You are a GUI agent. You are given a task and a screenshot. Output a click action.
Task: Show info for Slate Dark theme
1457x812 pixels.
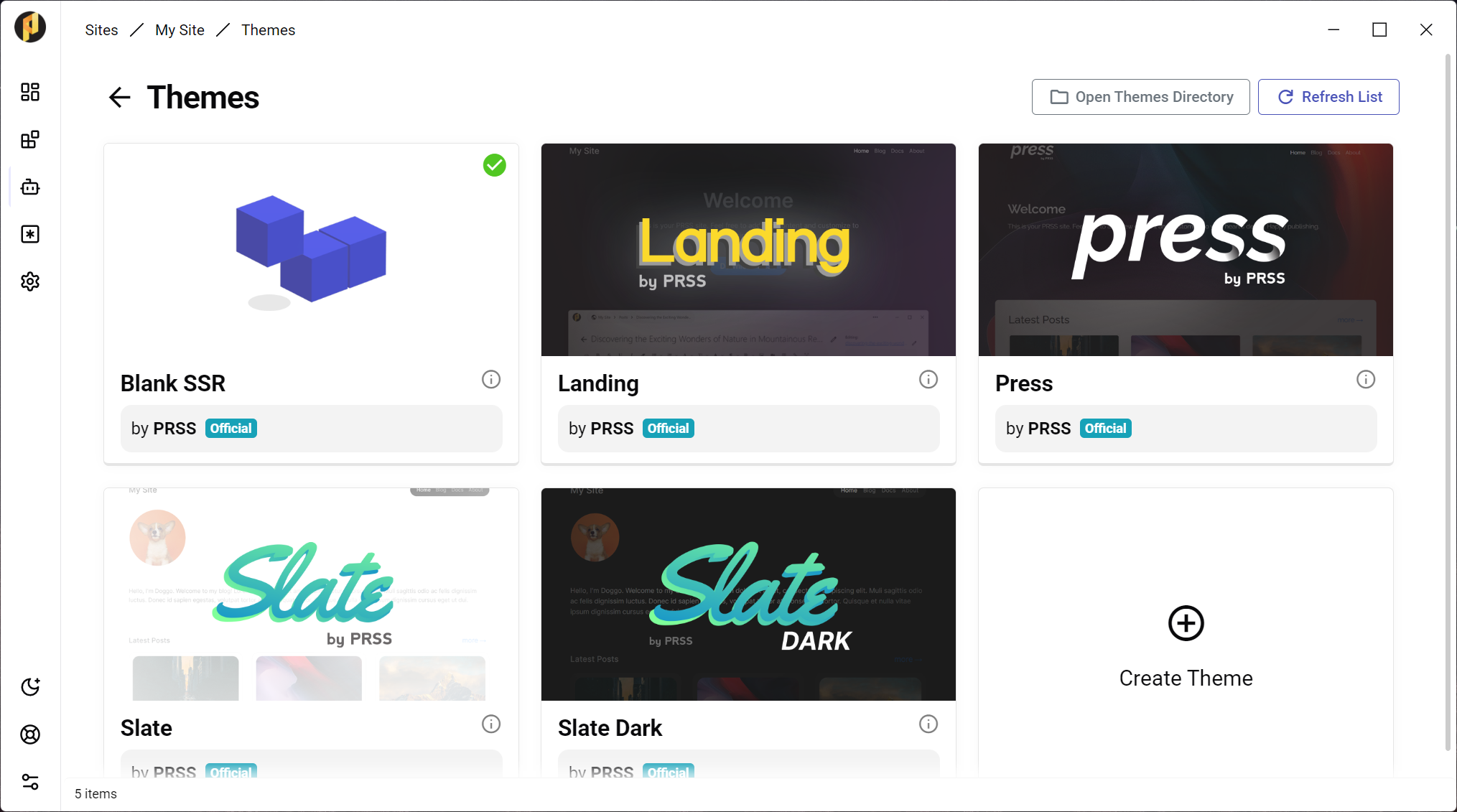(x=928, y=724)
